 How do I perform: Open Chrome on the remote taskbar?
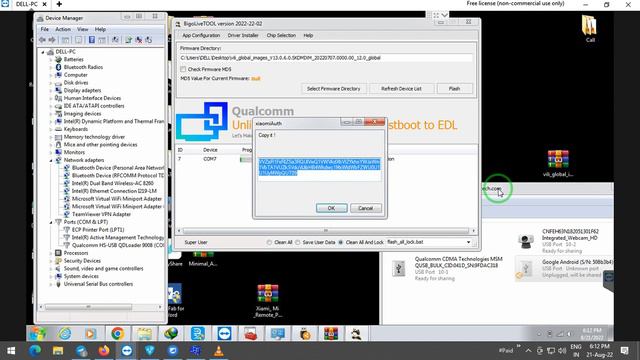click(x=118, y=333)
